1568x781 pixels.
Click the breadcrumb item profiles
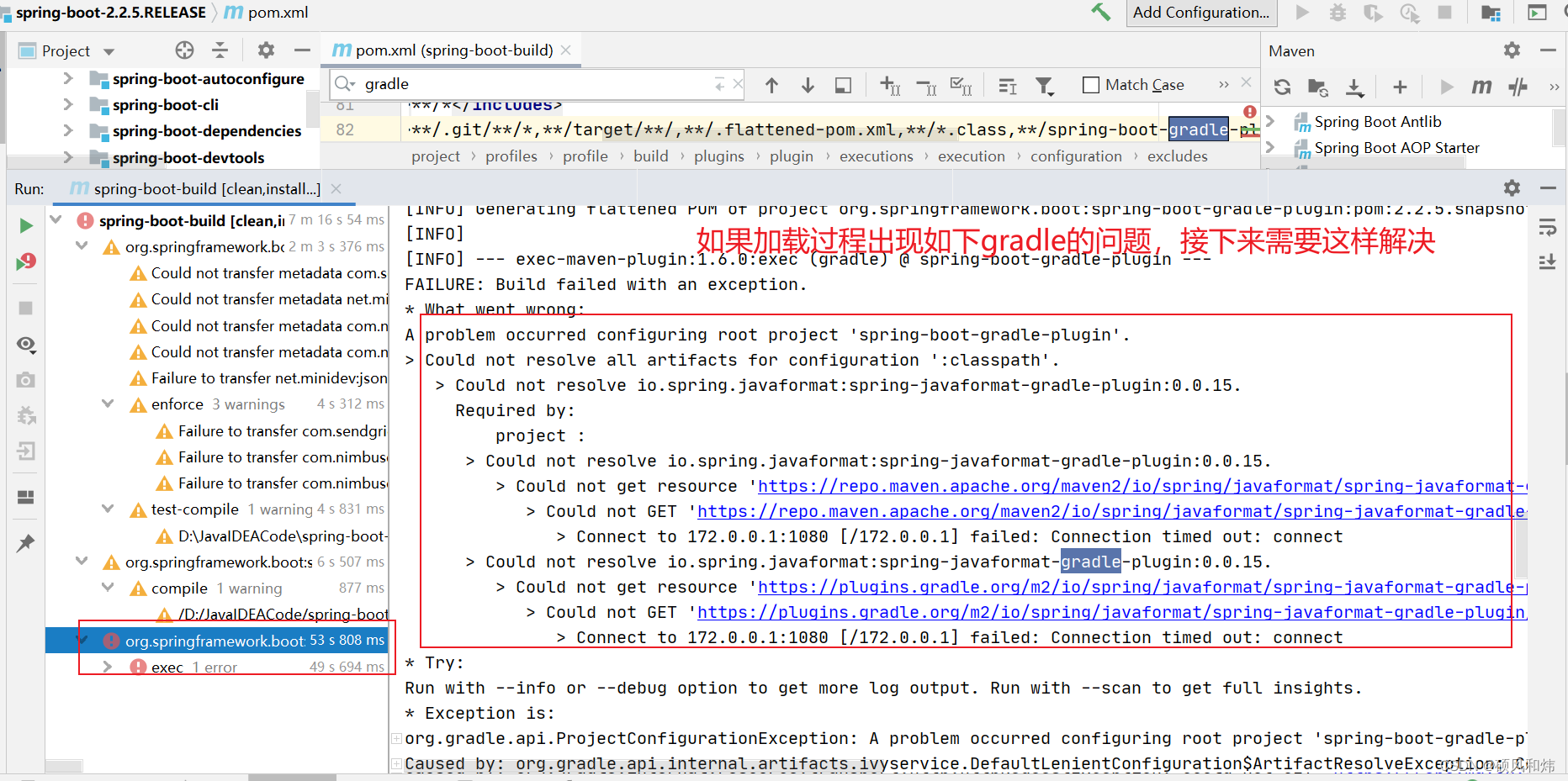[x=511, y=156]
